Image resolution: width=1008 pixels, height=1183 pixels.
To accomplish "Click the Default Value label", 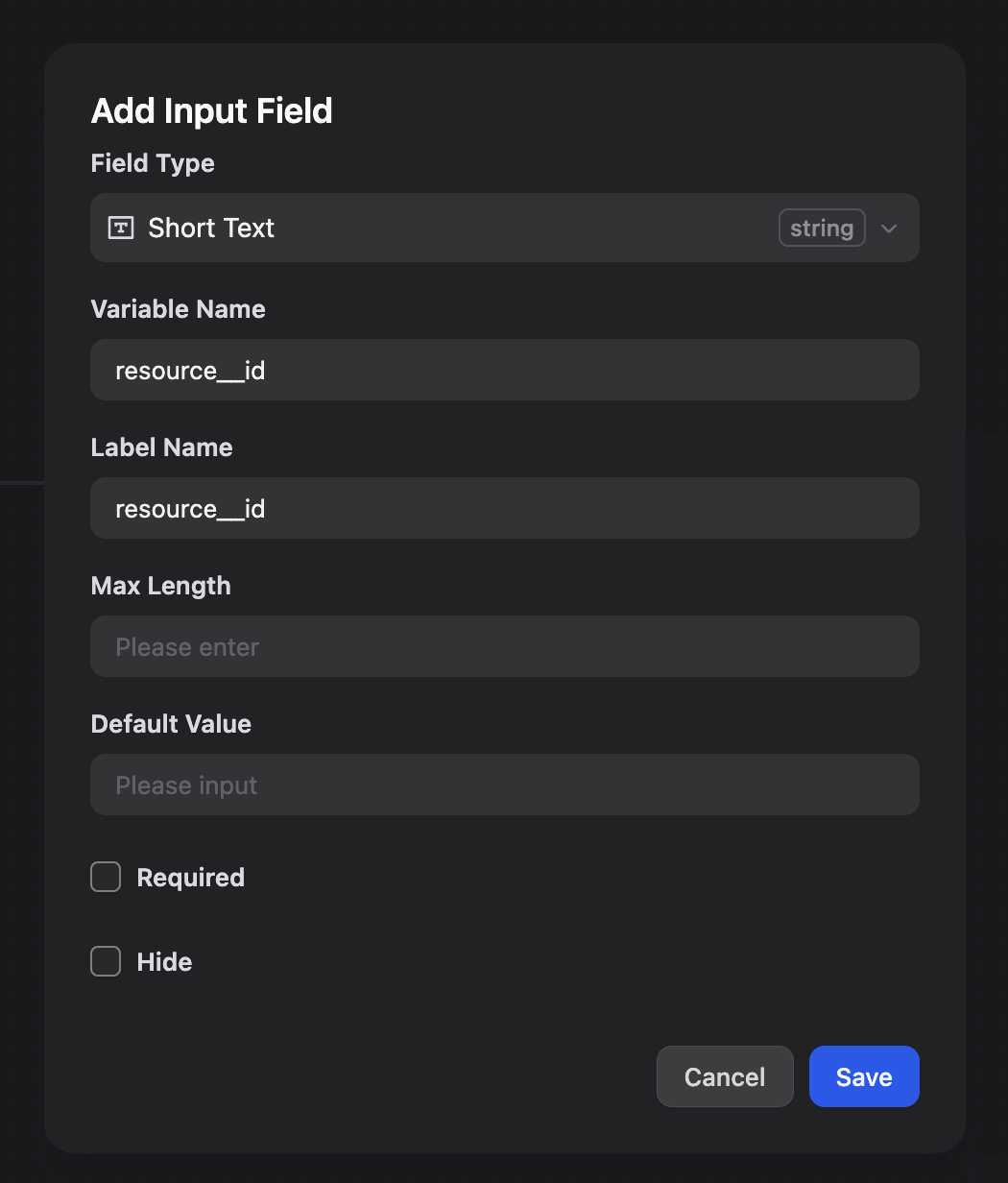I will click(170, 724).
